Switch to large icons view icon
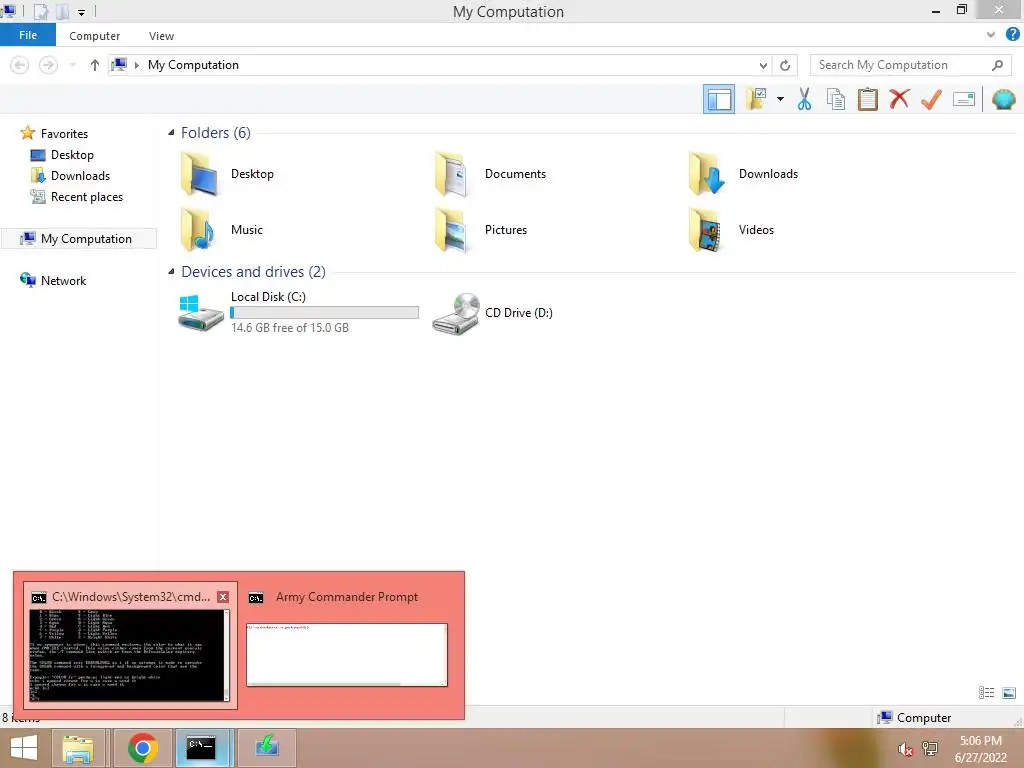This screenshot has height=768, width=1024. pyautogui.click(x=1009, y=693)
